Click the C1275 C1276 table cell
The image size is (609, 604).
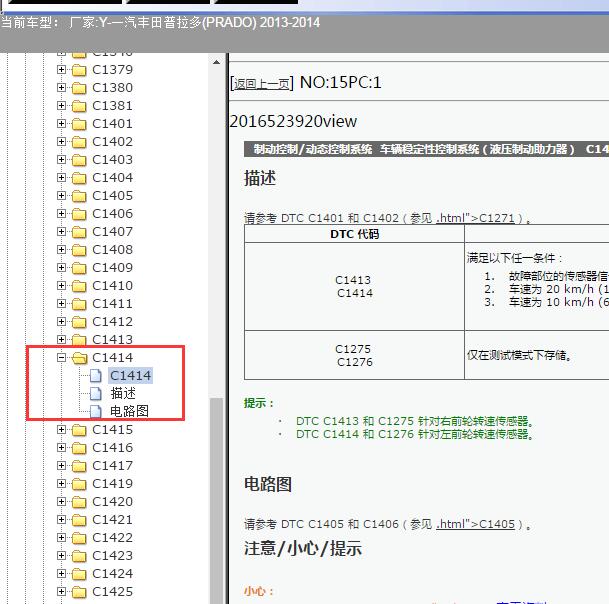click(x=354, y=355)
